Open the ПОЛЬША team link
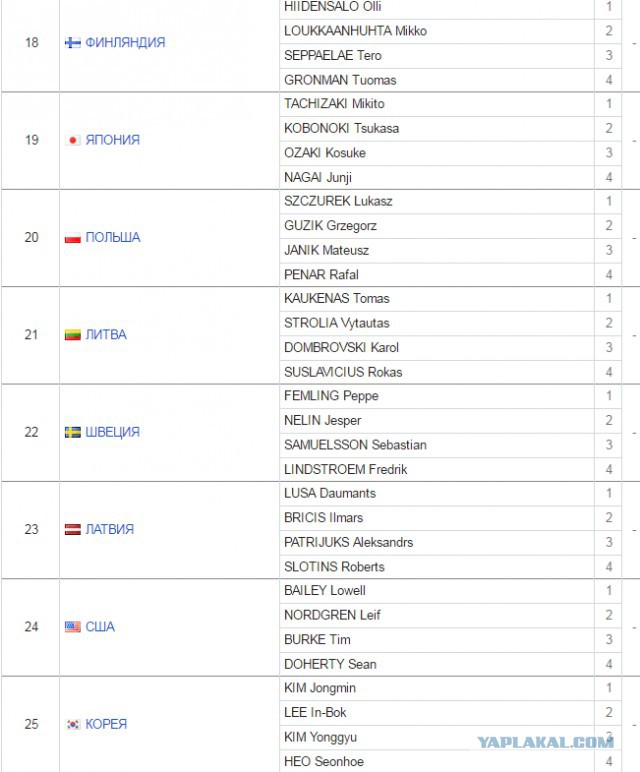Screen dimensions: 640x772 point(113,237)
